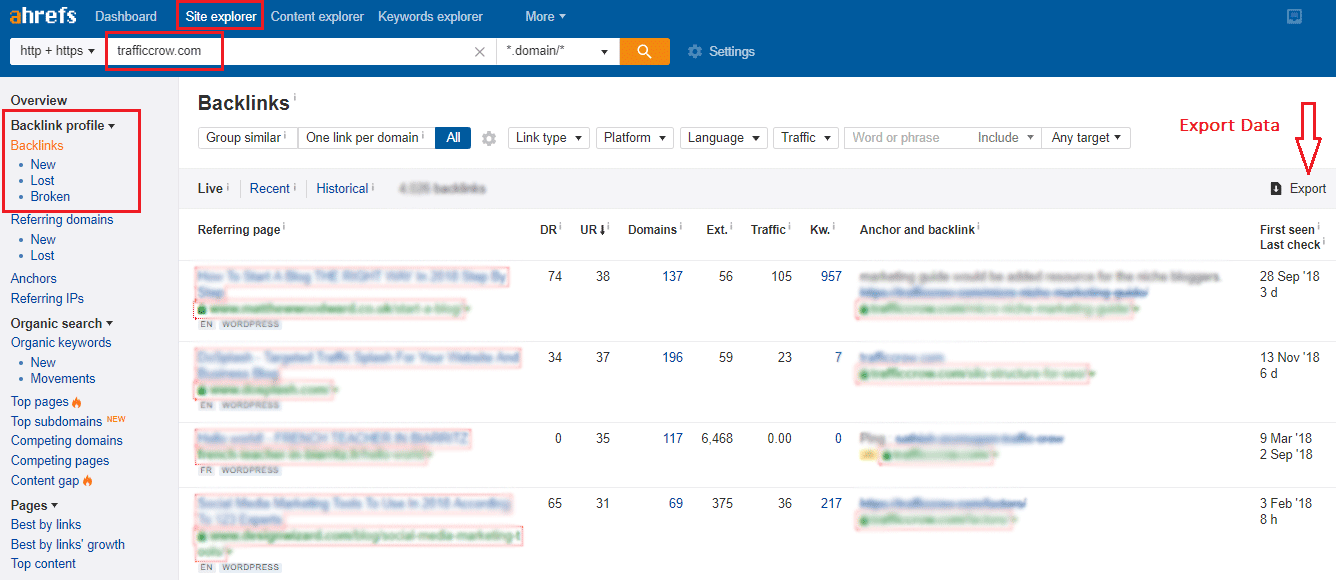Click the orange search magnifier button

645,51
